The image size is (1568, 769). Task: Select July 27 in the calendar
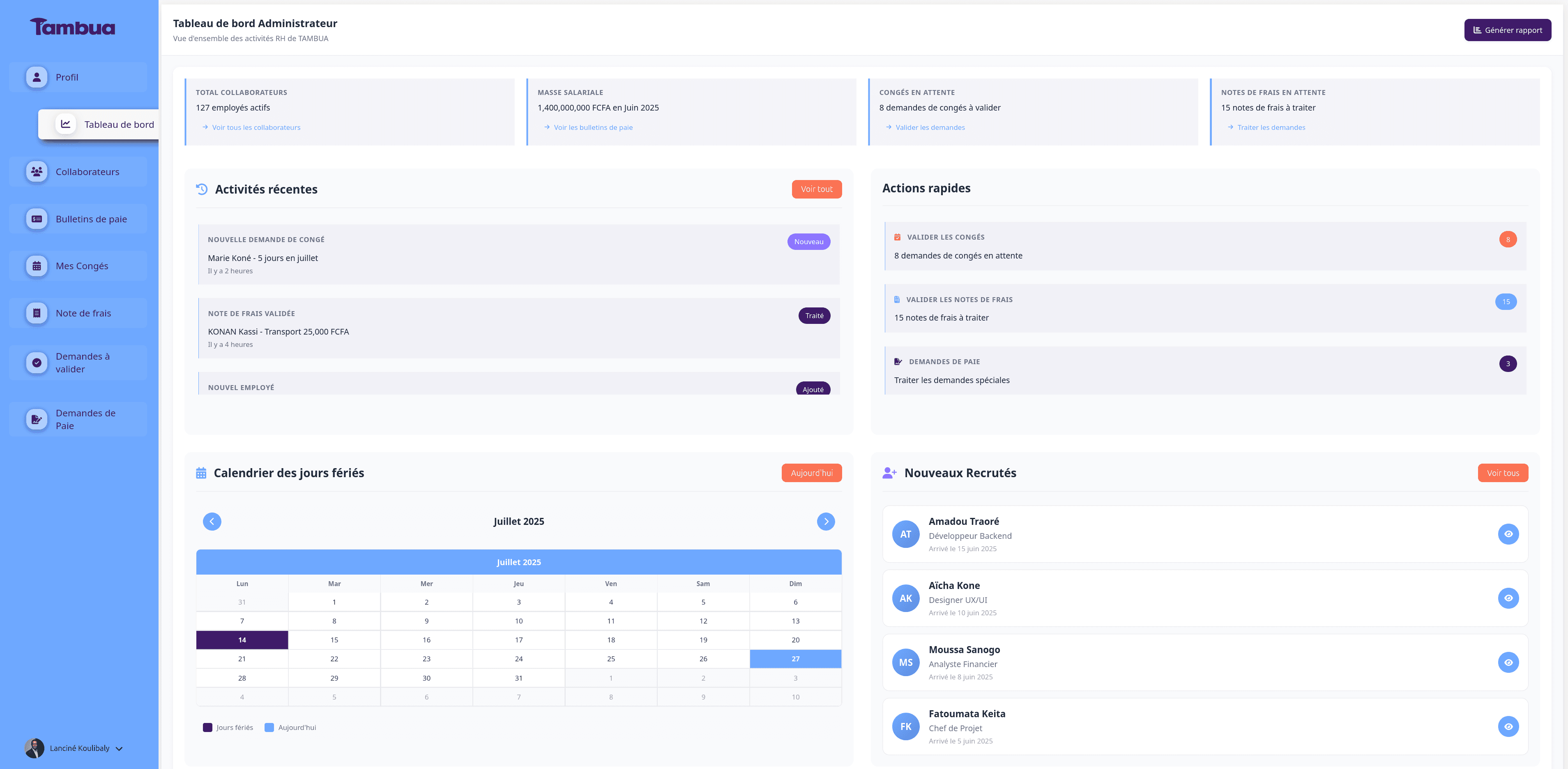[795, 658]
